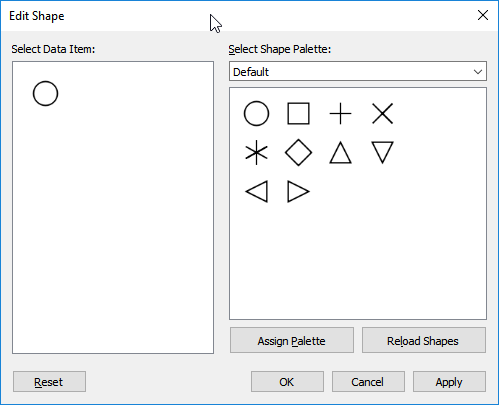This screenshot has height=405, width=499.
Task: Select the X cross shape
Action: click(382, 114)
